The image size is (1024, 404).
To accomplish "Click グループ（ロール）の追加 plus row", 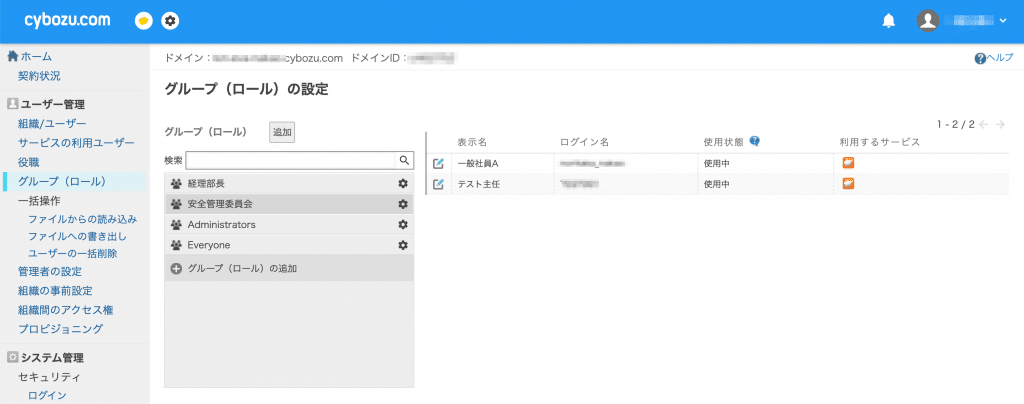I will [x=289, y=268].
